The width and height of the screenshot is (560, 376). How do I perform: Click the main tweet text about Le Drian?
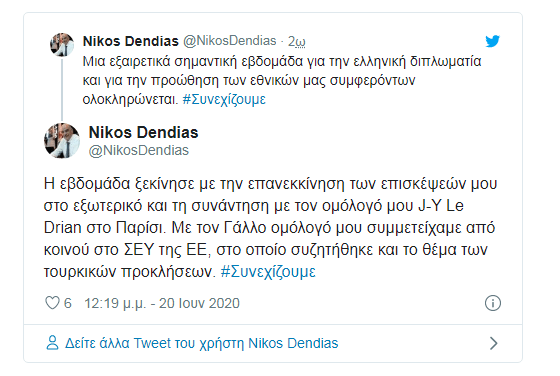click(270, 227)
